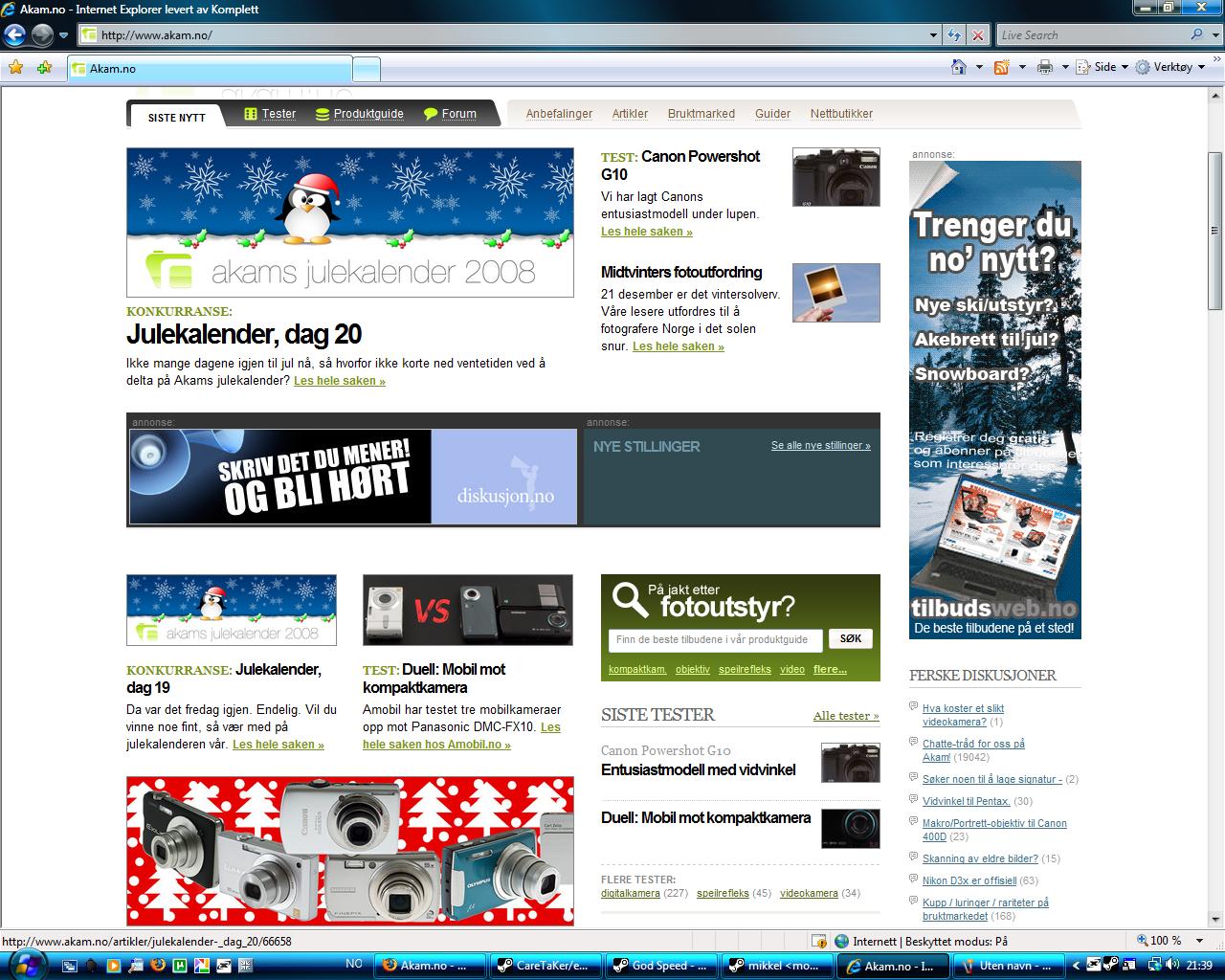Go back with the browser Back arrow
Viewport: 1225px width, 980px height.
[x=14, y=35]
